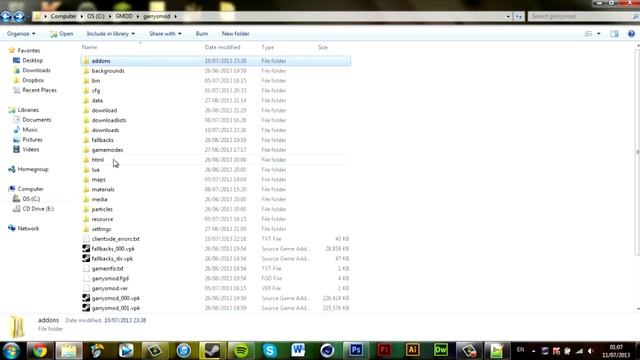Expand the Share with dropdown
This screenshot has height=360, width=640.
[x=165, y=34]
